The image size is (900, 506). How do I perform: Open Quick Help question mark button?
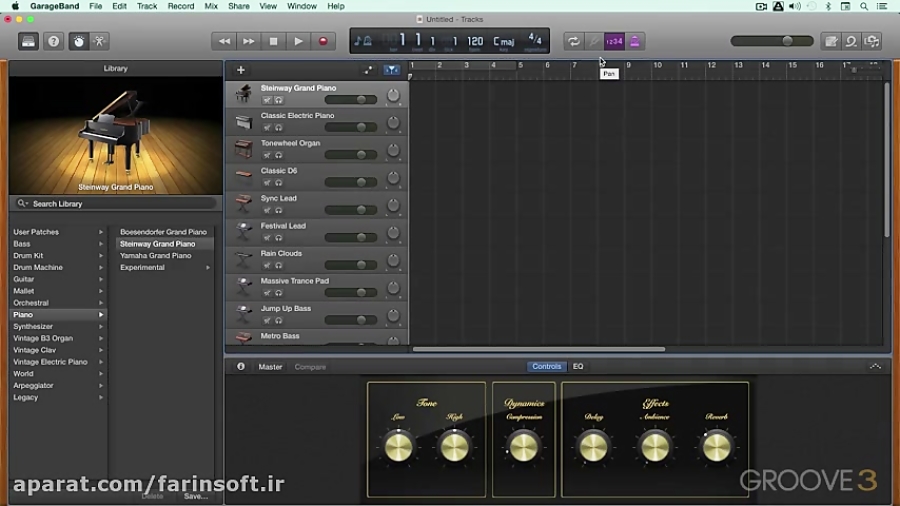coord(53,41)
